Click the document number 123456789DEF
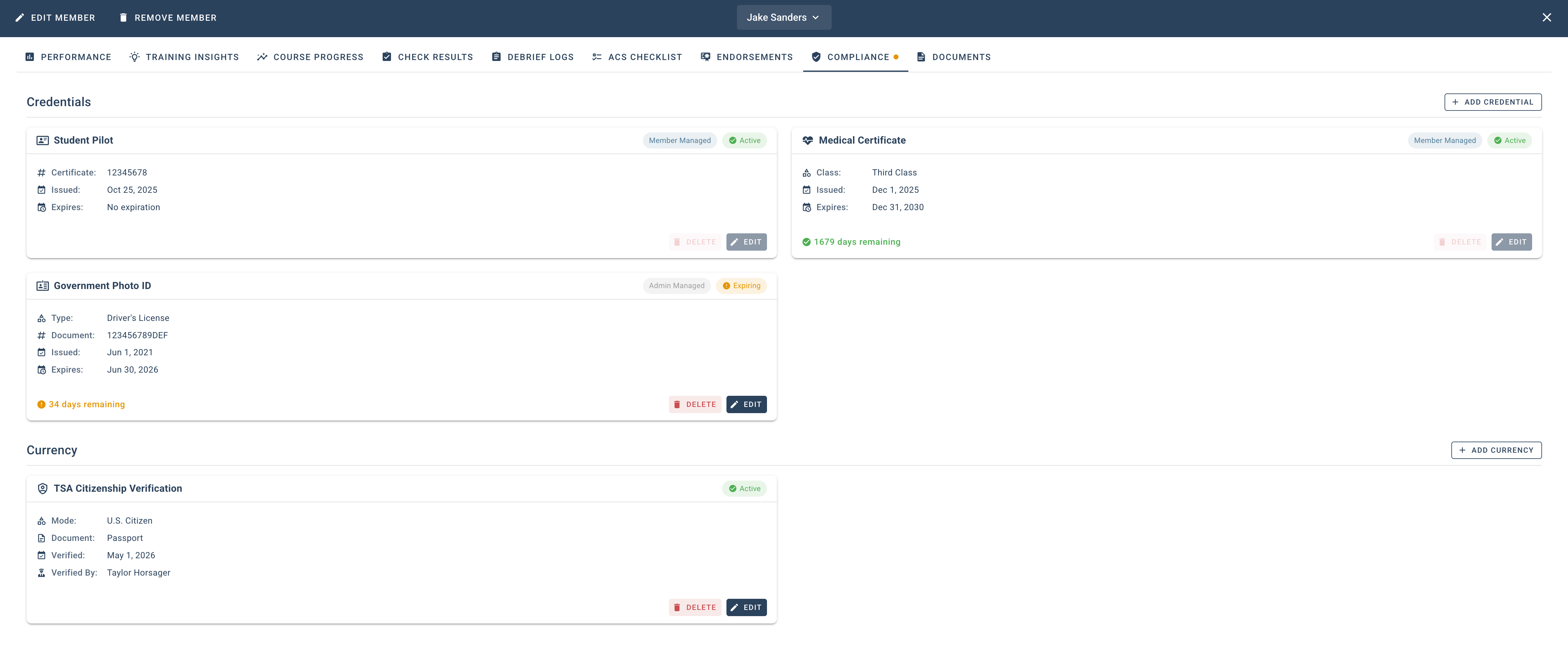 tap(138, 335)
